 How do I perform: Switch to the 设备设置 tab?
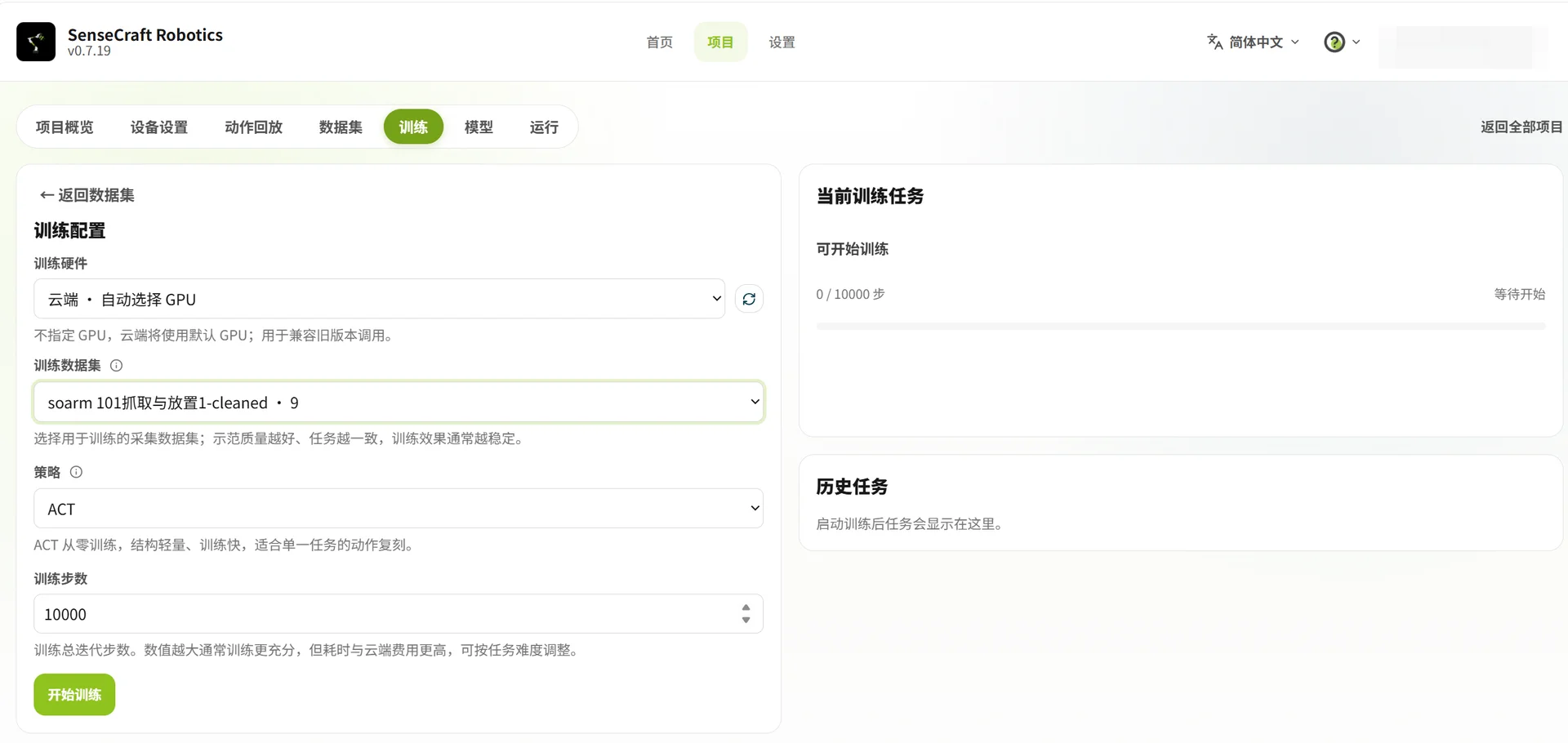(x=159, y=127)
